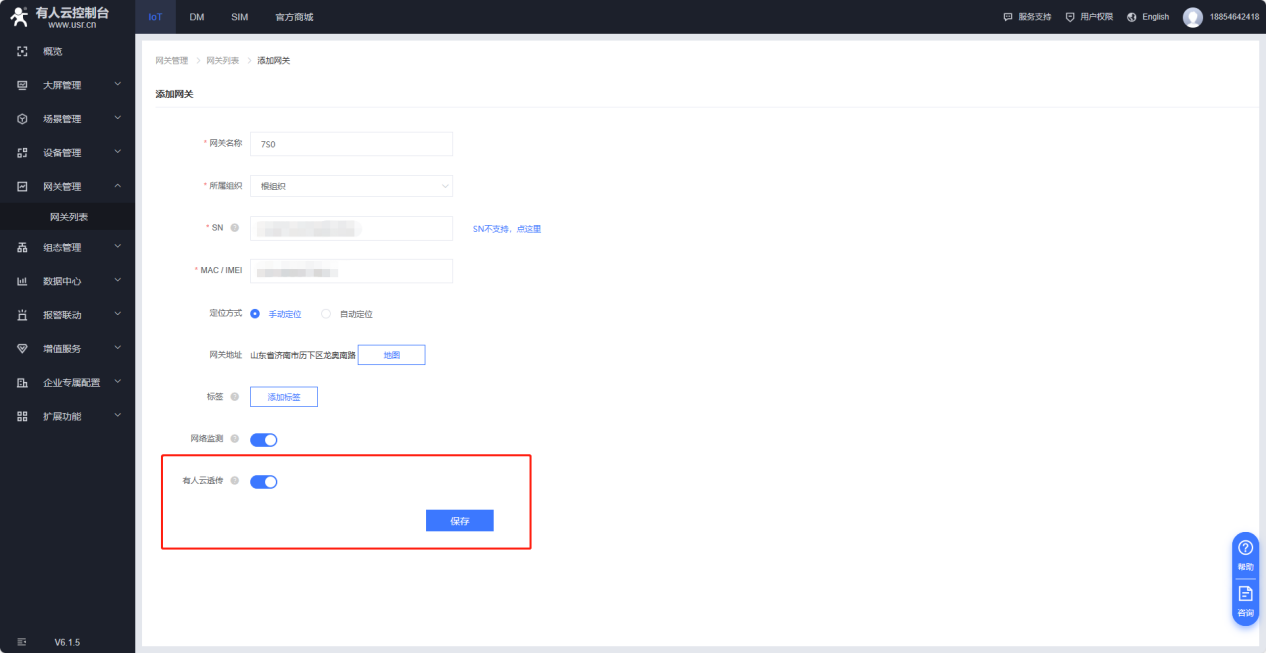The height and width of the screenshot is (653, 1266).
Task: Open the SN不支持，点这里 link
Action: [x=507, y=229]
